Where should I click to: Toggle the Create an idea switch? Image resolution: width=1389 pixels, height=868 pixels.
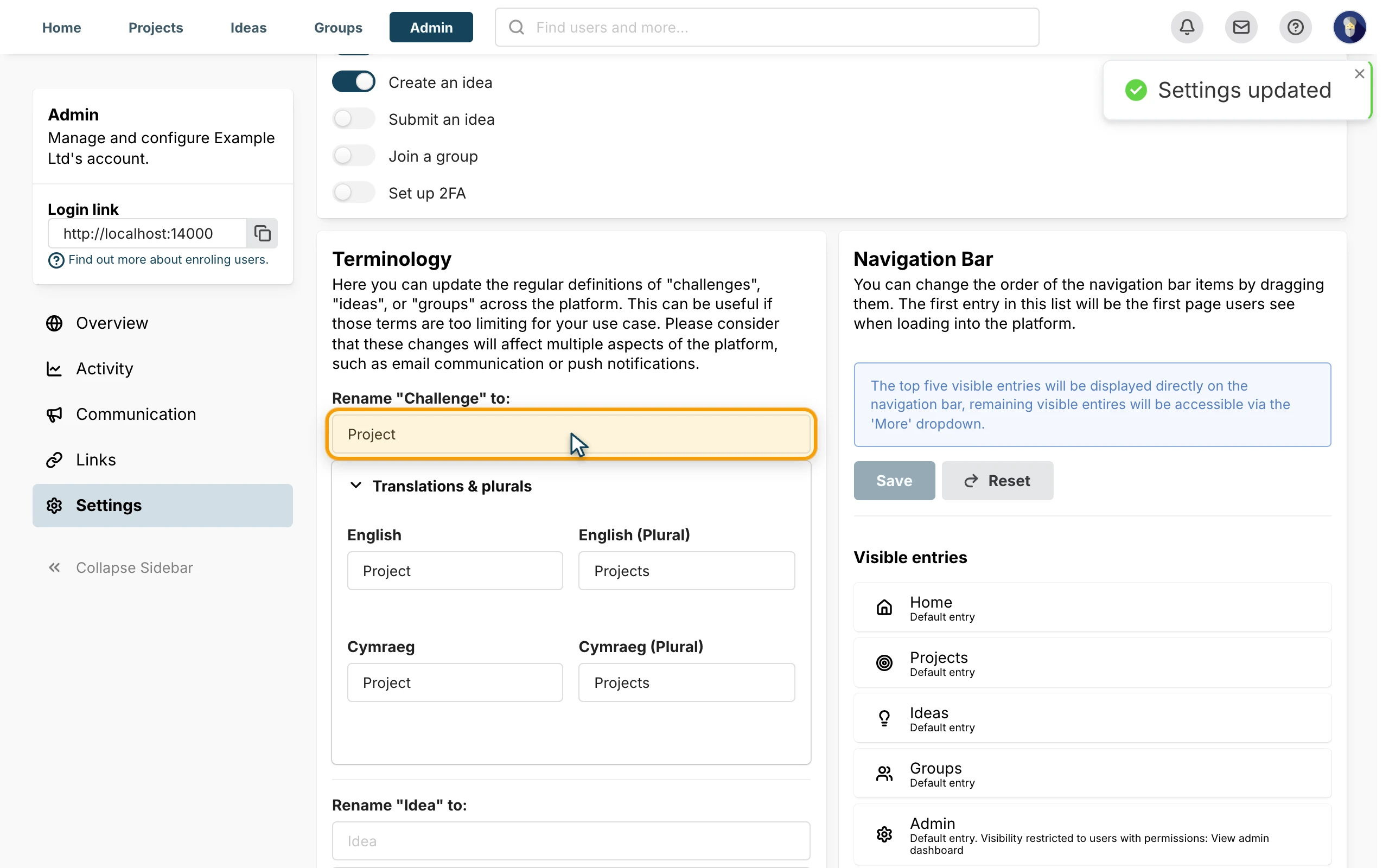(354, 82)
